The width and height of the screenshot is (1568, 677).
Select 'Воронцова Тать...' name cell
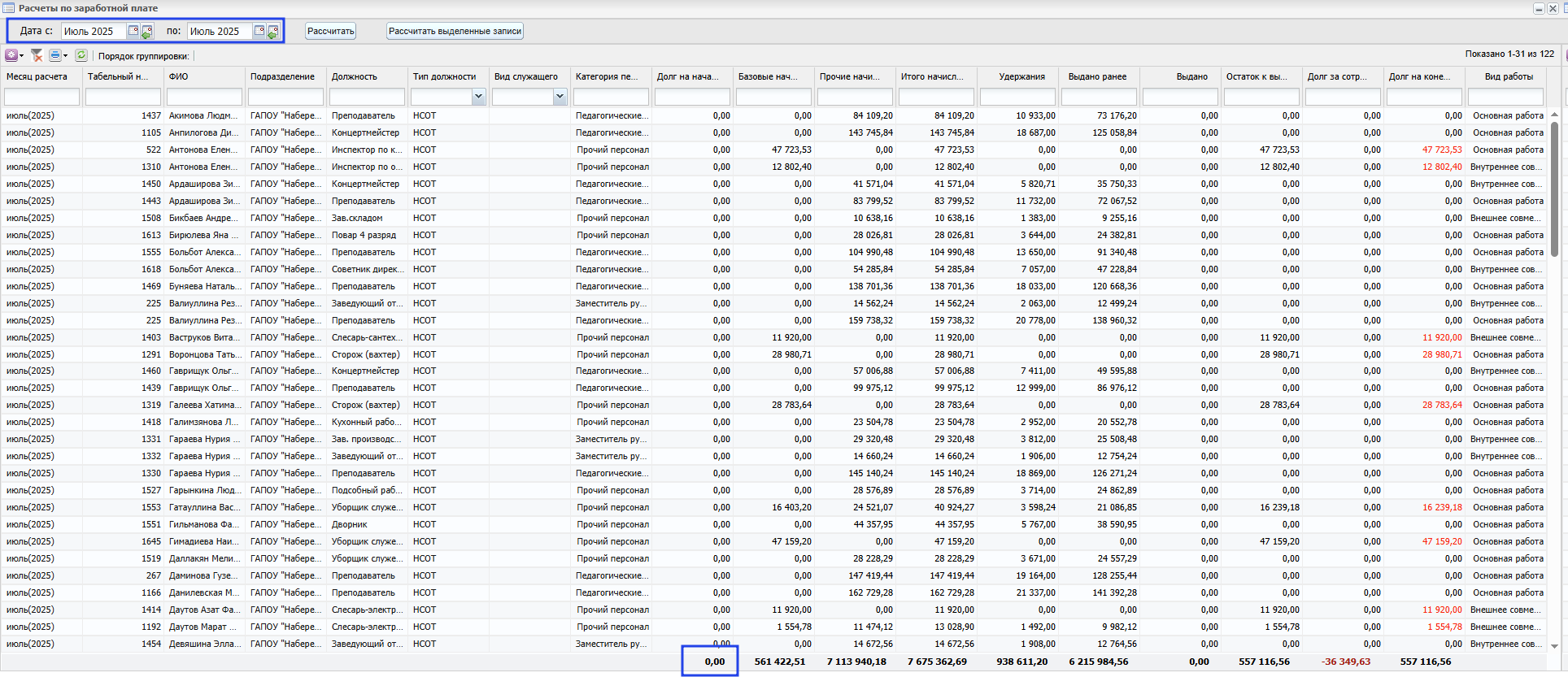pyautogui.click(x=204, y=354)
